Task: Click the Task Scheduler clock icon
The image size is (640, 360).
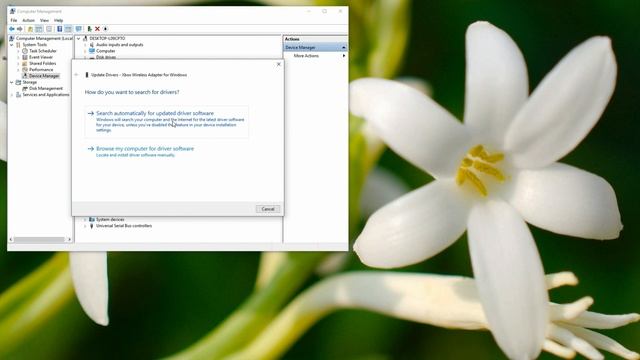Action: point(25,51)
